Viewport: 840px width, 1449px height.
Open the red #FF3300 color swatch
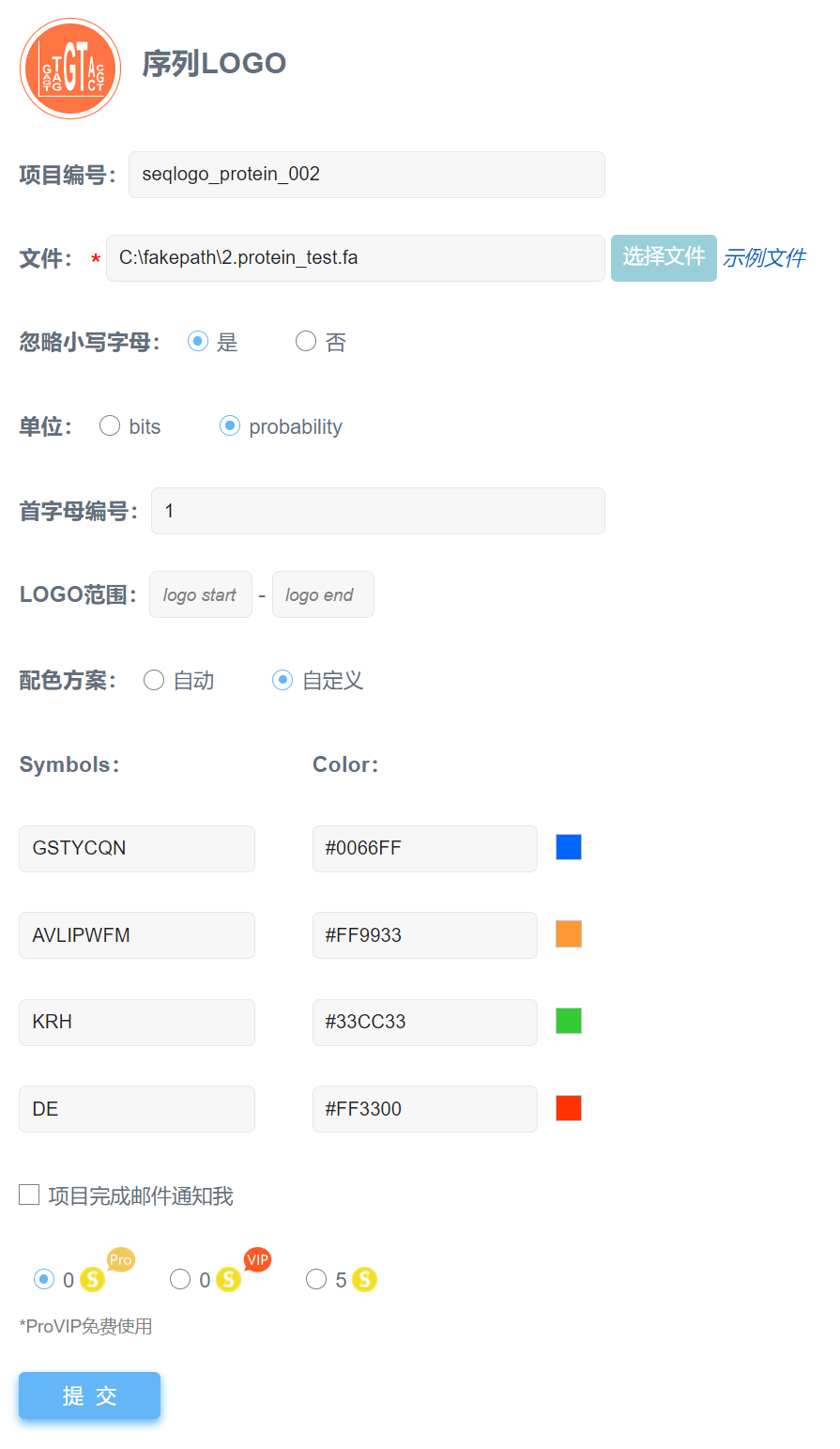click(569, 1108)
